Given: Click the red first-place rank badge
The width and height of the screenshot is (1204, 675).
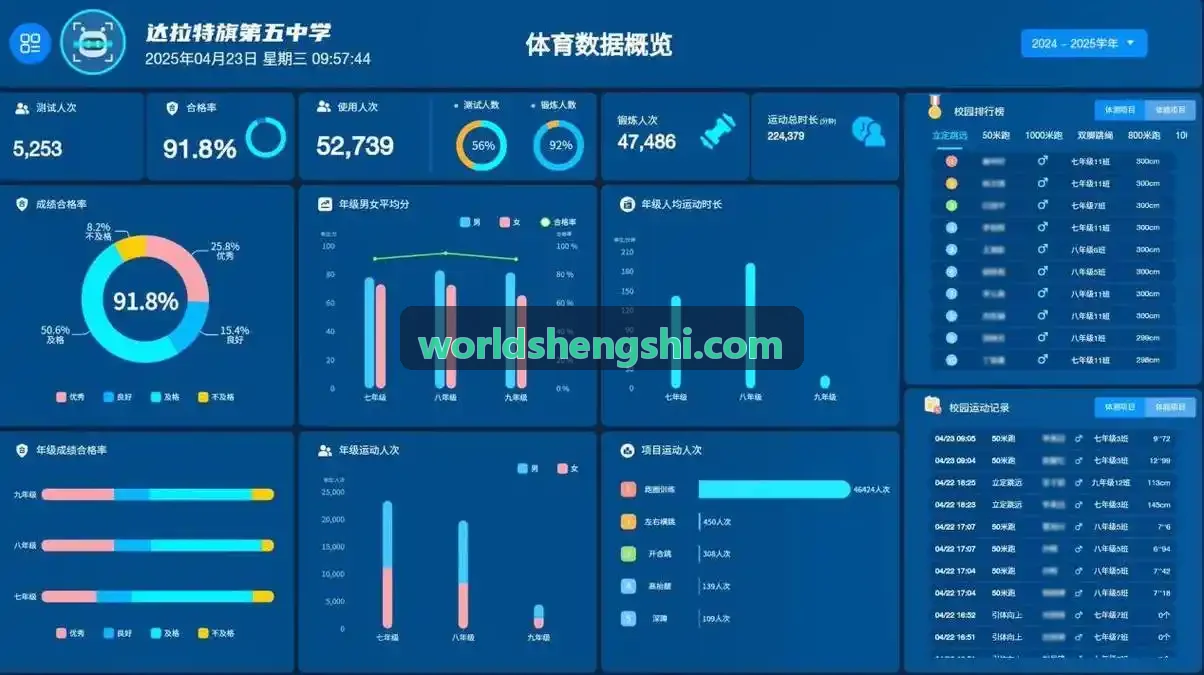Looking at the screenshot, I should [x=951, y=161].
